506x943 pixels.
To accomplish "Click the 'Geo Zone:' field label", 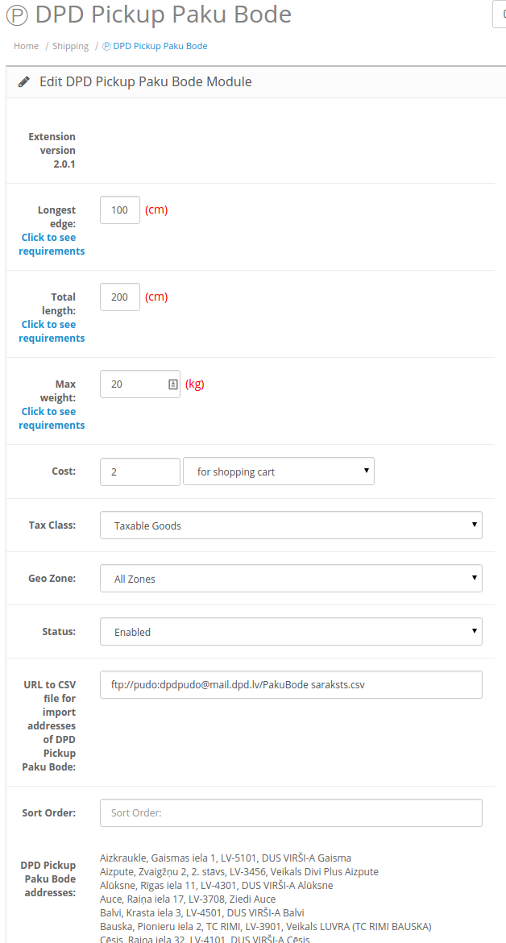I will [x=52, y=579].
